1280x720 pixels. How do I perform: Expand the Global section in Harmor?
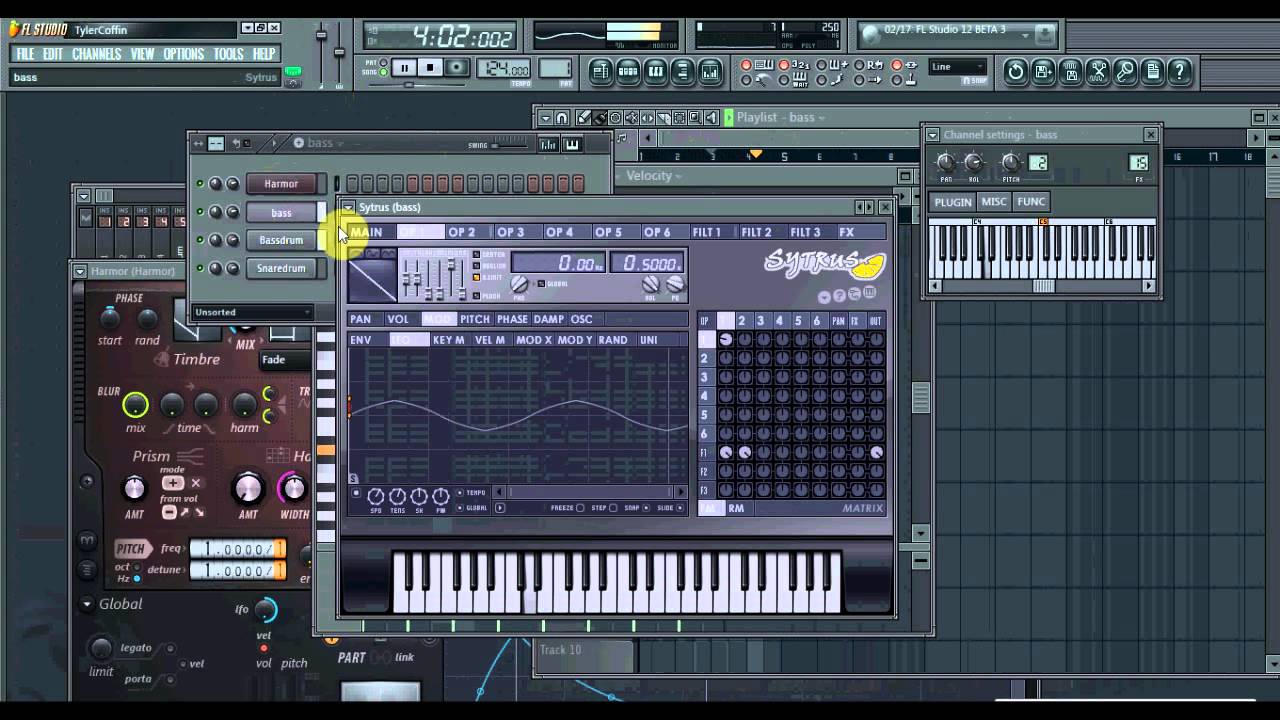coord(87,604)
